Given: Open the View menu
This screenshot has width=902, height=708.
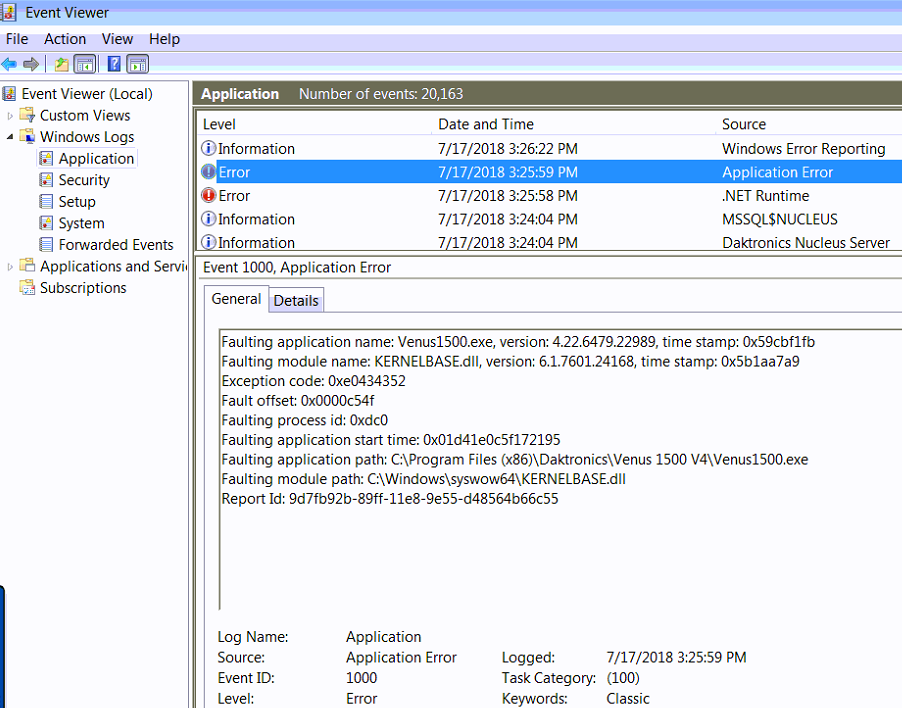Looking at the screenshot, I should (x=117, y=39).
